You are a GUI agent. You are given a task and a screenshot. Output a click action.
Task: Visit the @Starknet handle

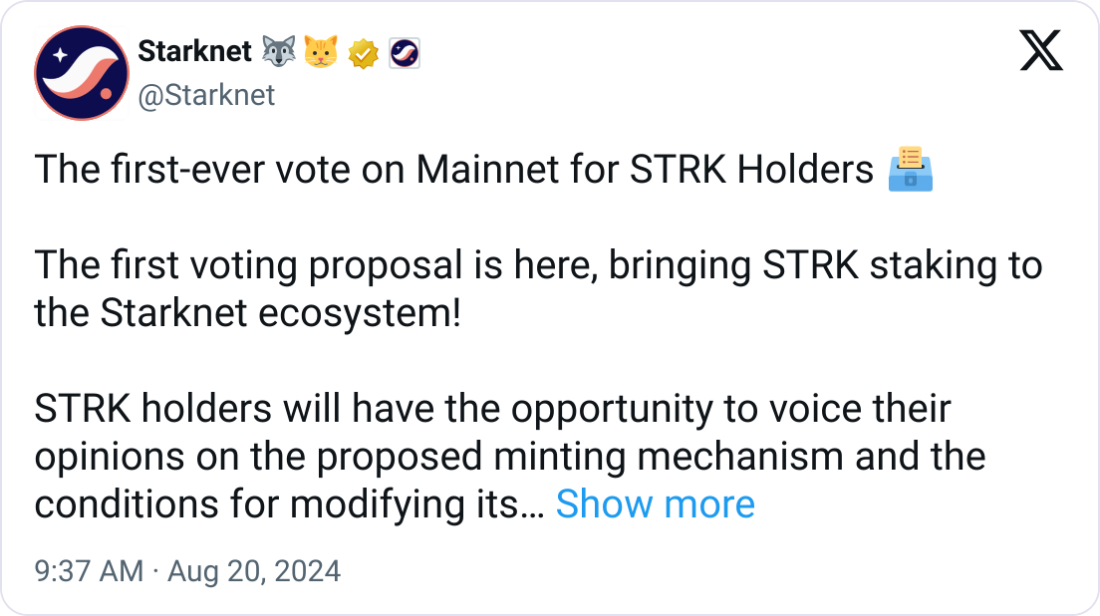(206, 95)
